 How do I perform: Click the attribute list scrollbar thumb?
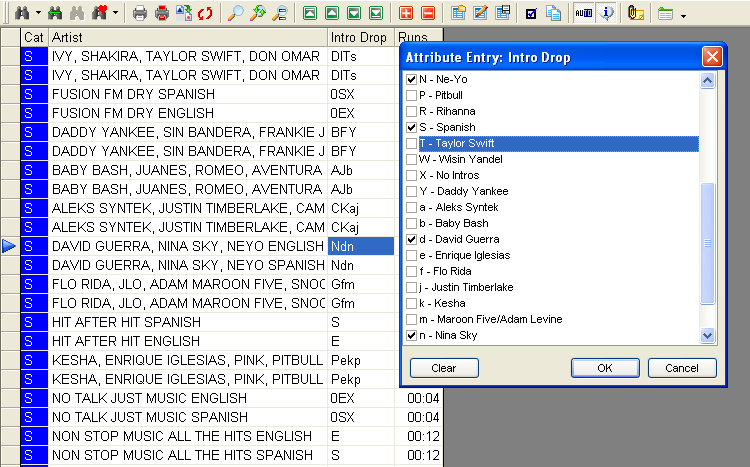(707, 244)
